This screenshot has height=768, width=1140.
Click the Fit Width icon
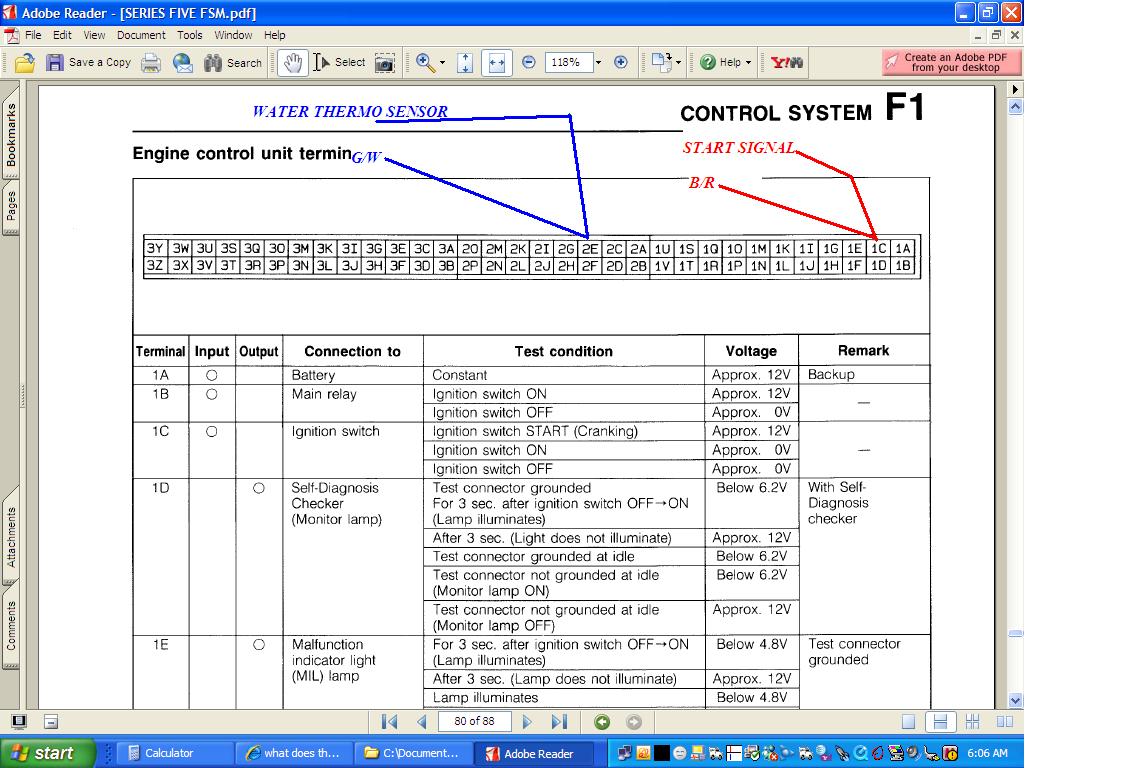coord(496,63)
